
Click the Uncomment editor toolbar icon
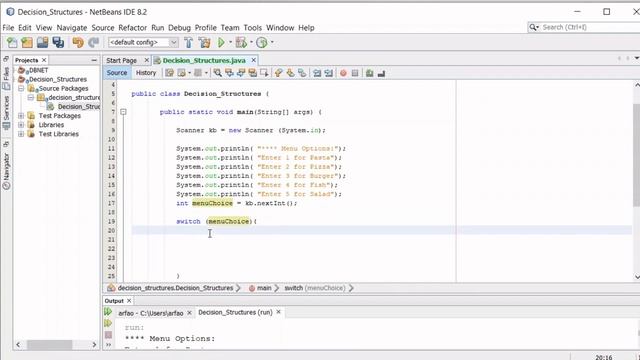[381, 73]
